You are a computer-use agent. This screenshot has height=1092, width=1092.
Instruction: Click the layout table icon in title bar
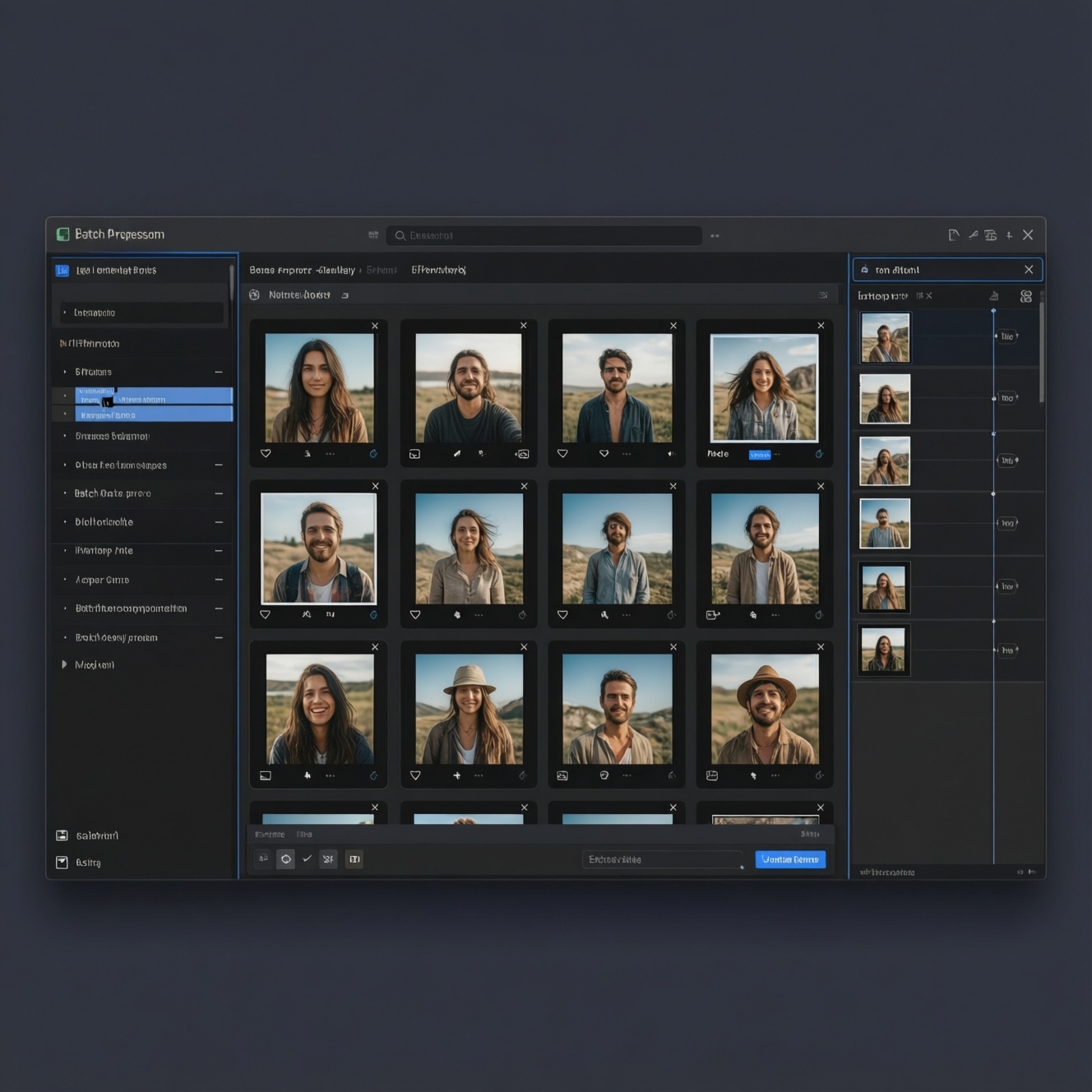[991, 235]
